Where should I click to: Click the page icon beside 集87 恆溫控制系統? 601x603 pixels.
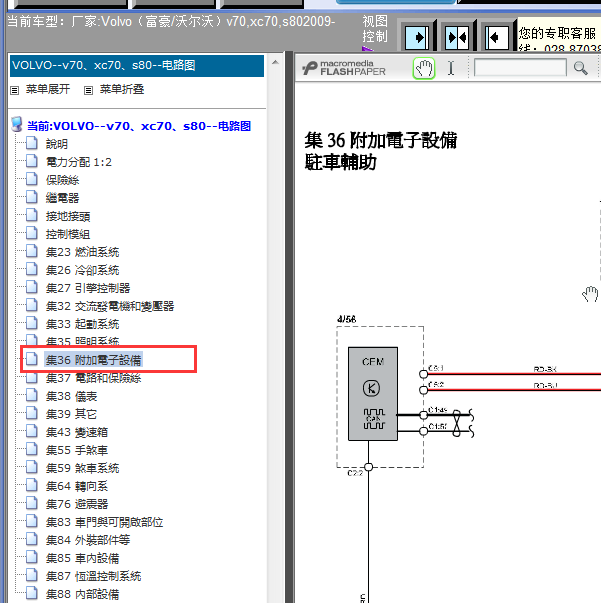pos(32,575)
